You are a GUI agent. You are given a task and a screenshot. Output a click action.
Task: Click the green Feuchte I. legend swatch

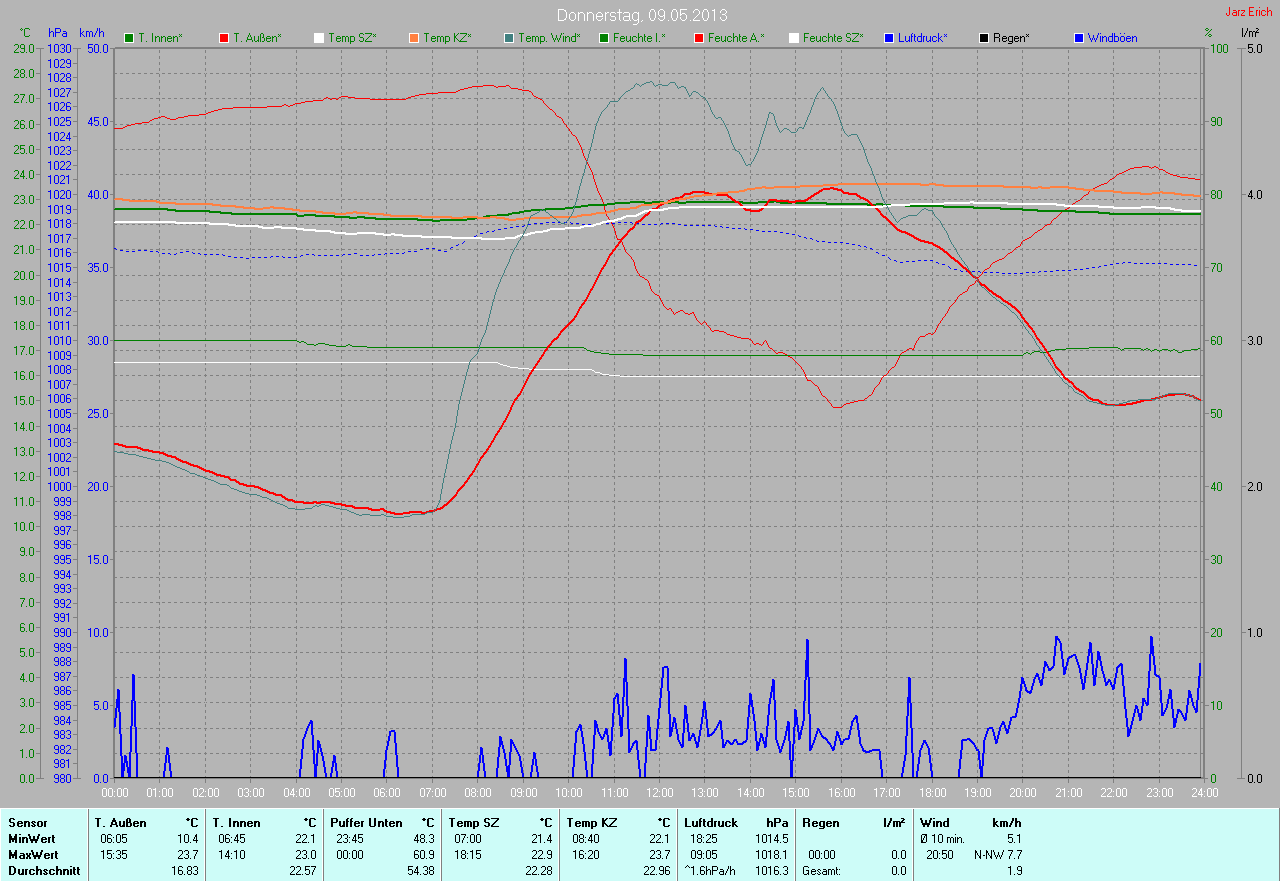(x=604, y=38)
